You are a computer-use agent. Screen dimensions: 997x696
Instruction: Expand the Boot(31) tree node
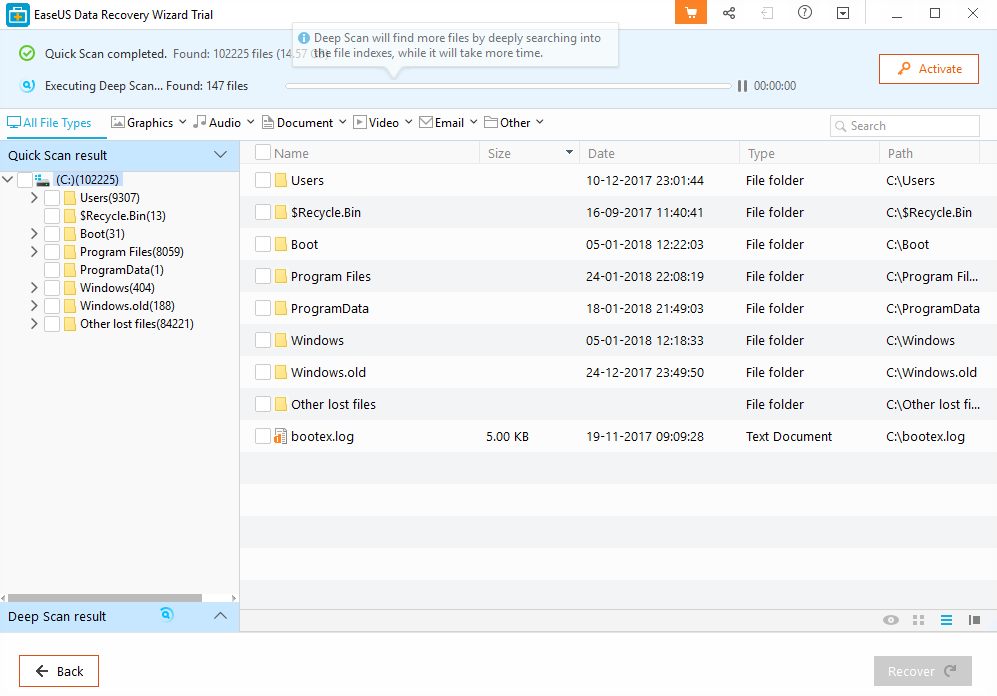point(34,234)
